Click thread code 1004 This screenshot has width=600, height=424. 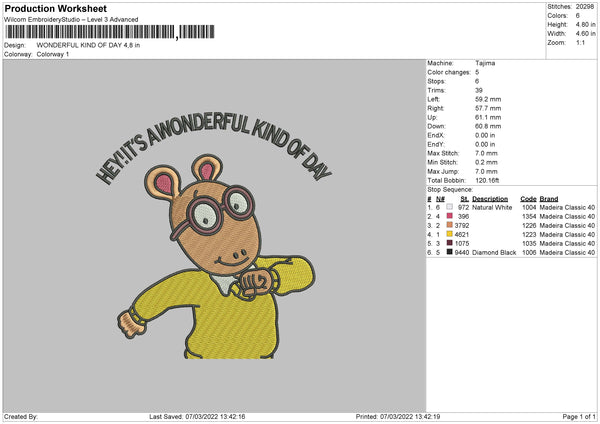(x=529, y=207)
